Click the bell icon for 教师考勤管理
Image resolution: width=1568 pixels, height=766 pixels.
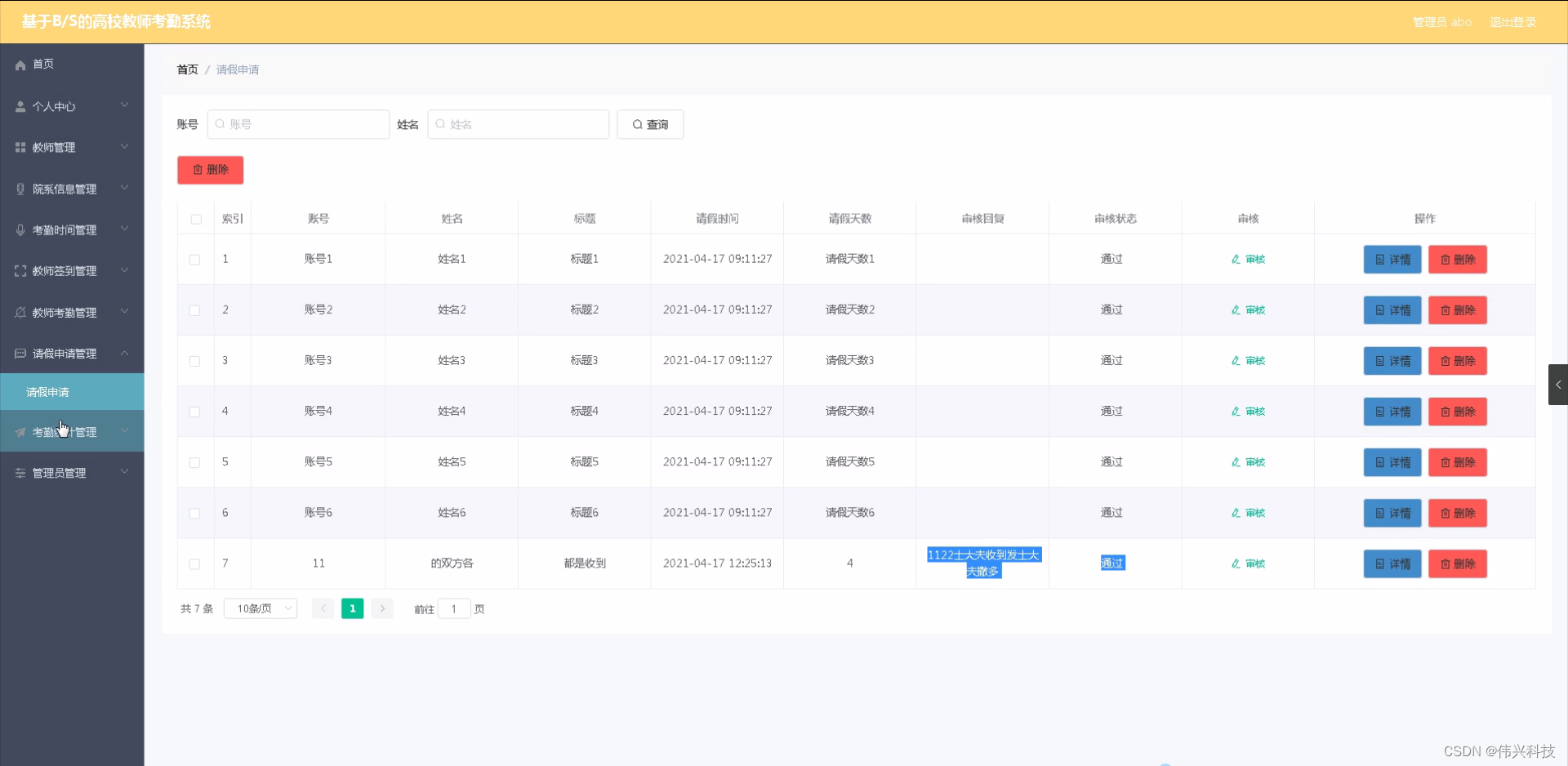[20, 311]
